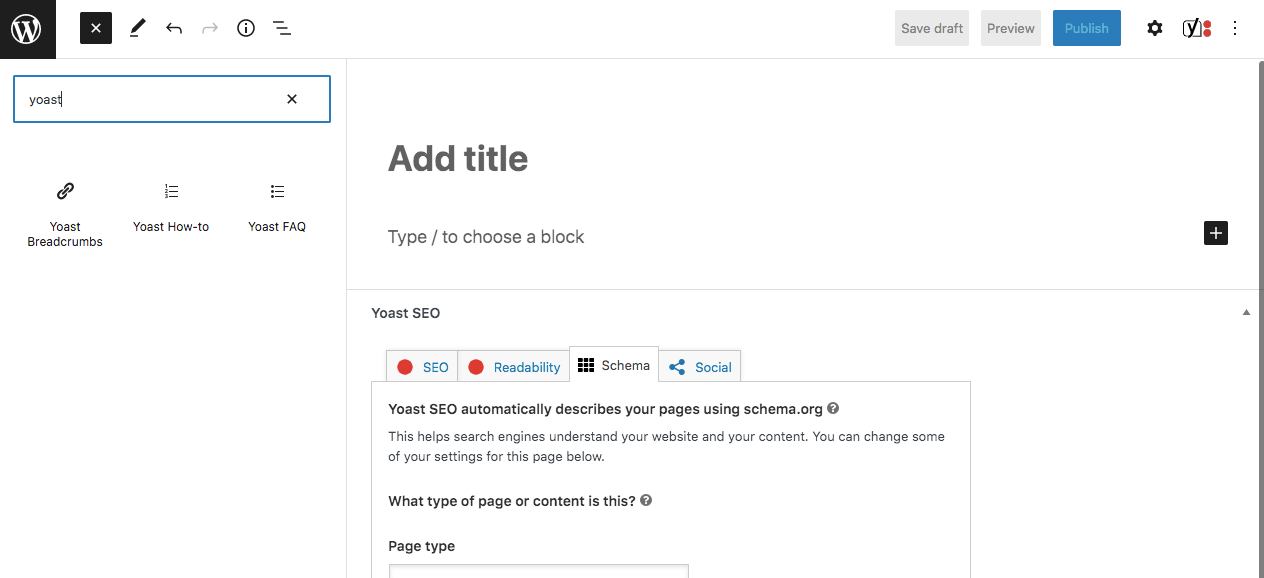Click the black plus add-block button
This screenshot has height=578, width=1264.
1216,233
